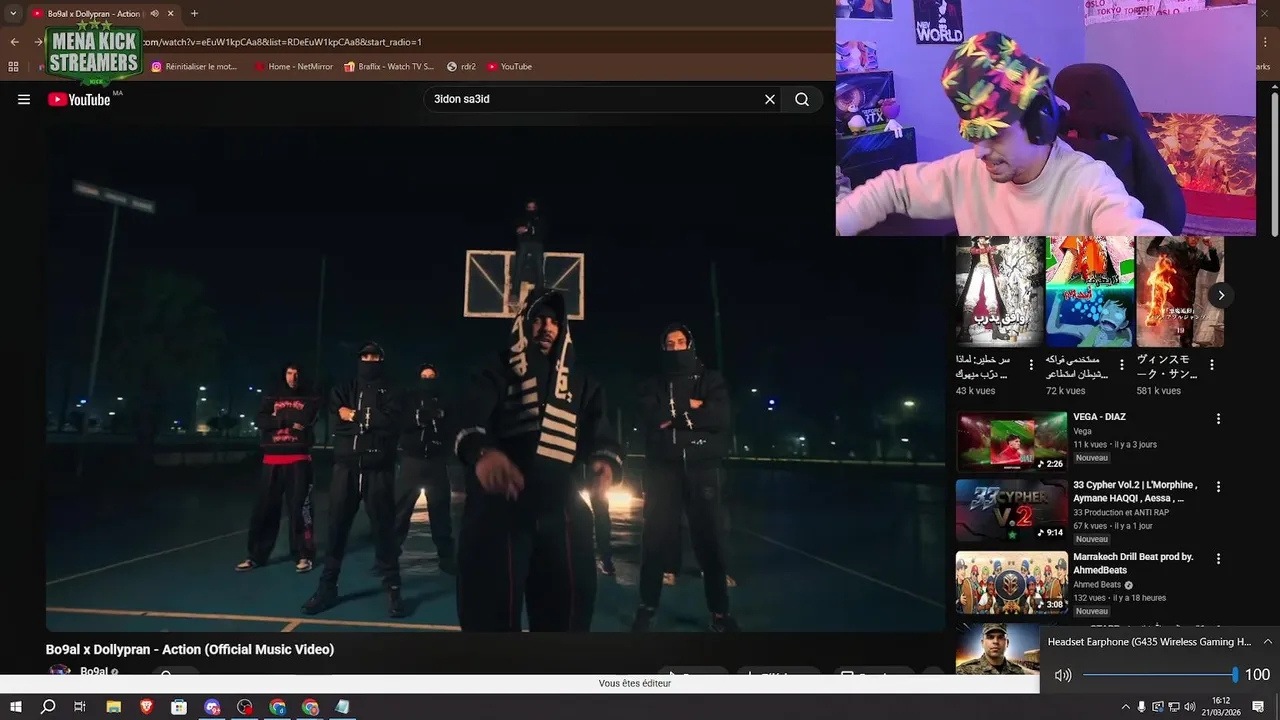Image resolution: width=1280 pixels, height=720 pixels.
Task: Mute the tab using its speaker icon
Action: [154, 14]
